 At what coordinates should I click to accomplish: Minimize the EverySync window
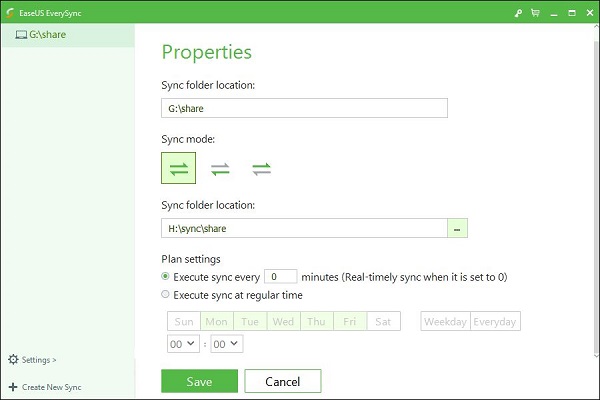pyautogui.click(x=554, y=14)
